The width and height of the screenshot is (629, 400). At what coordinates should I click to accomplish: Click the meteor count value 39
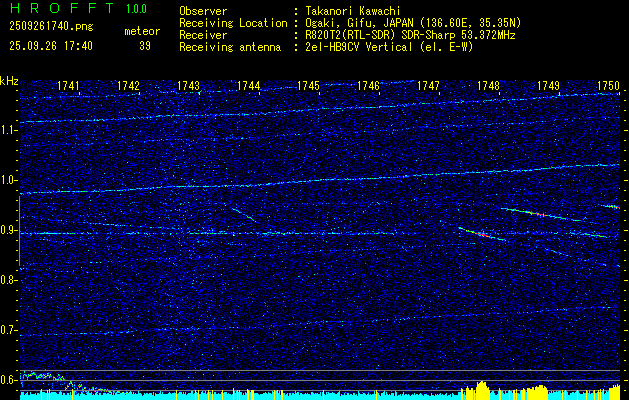(145, 46)
